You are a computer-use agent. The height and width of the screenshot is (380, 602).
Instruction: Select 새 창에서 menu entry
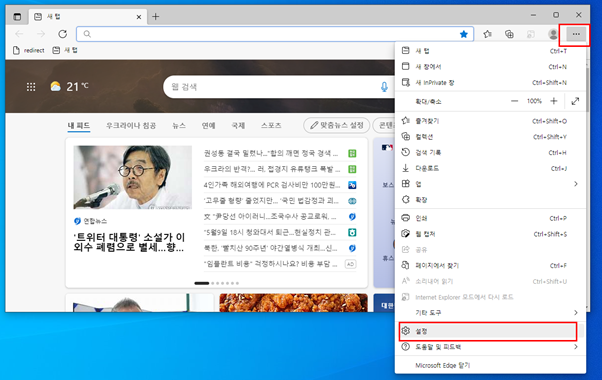point(490,66)
